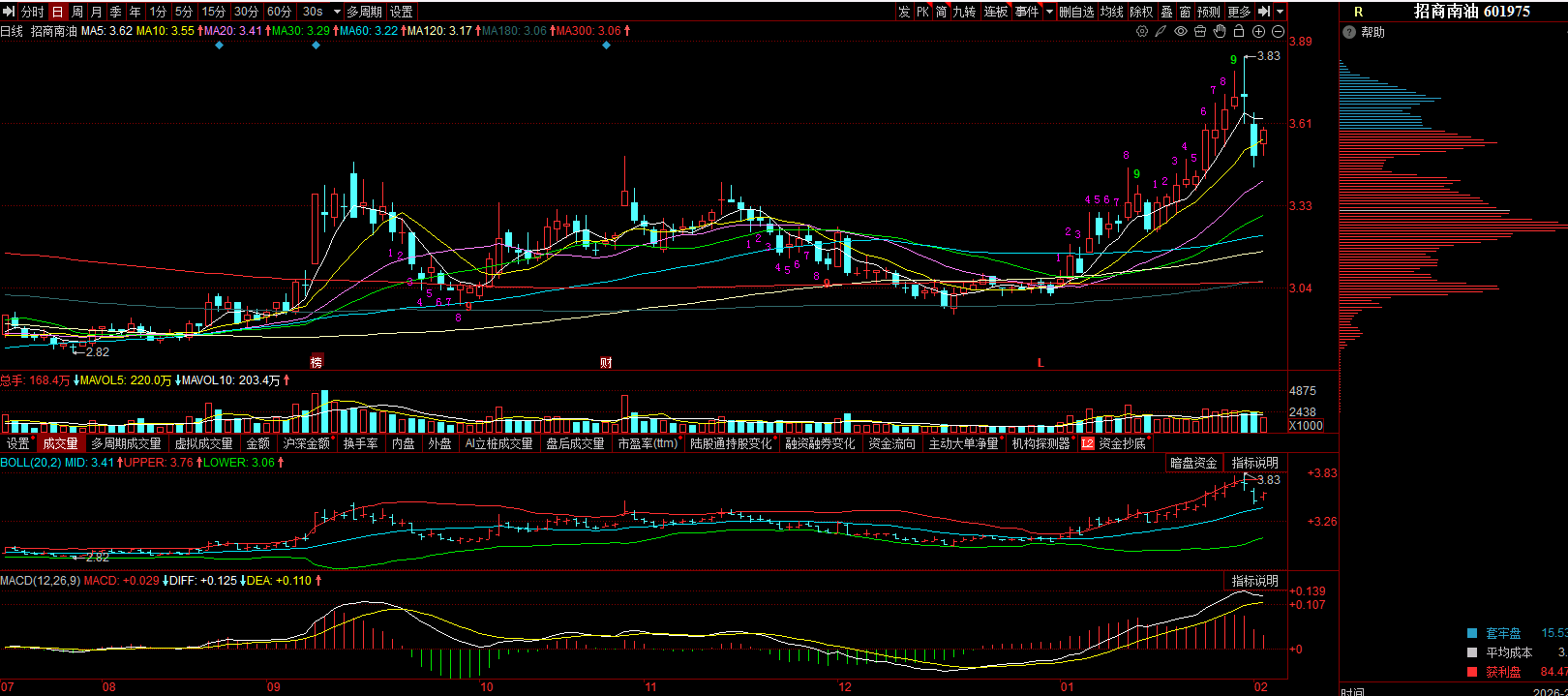Screen dimensions: 1568x696
Task: Open chart settings gear icon
Action: coord(1142,31)
